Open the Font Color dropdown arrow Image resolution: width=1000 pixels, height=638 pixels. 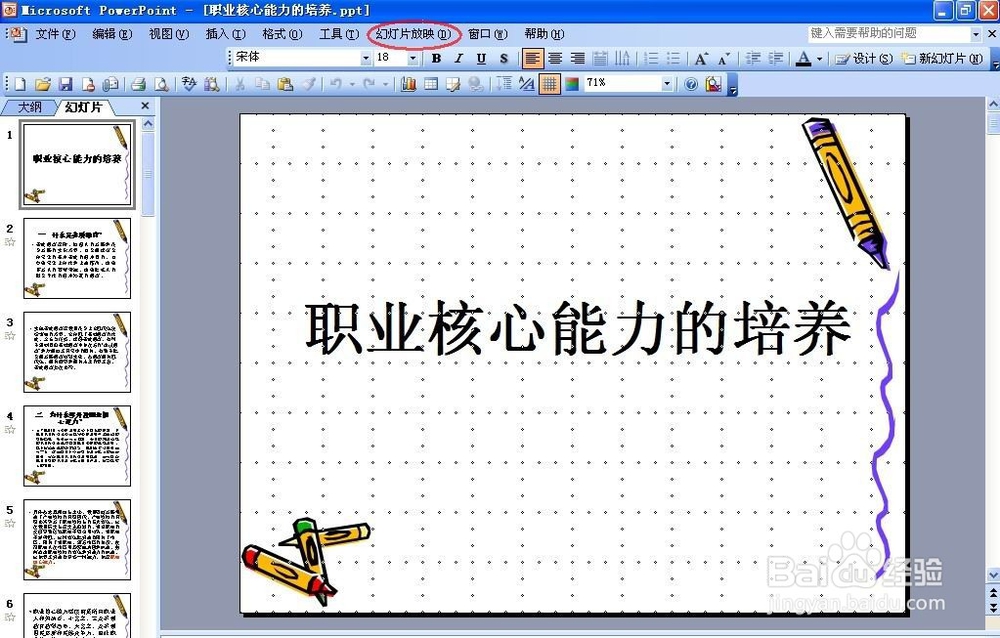819,59
